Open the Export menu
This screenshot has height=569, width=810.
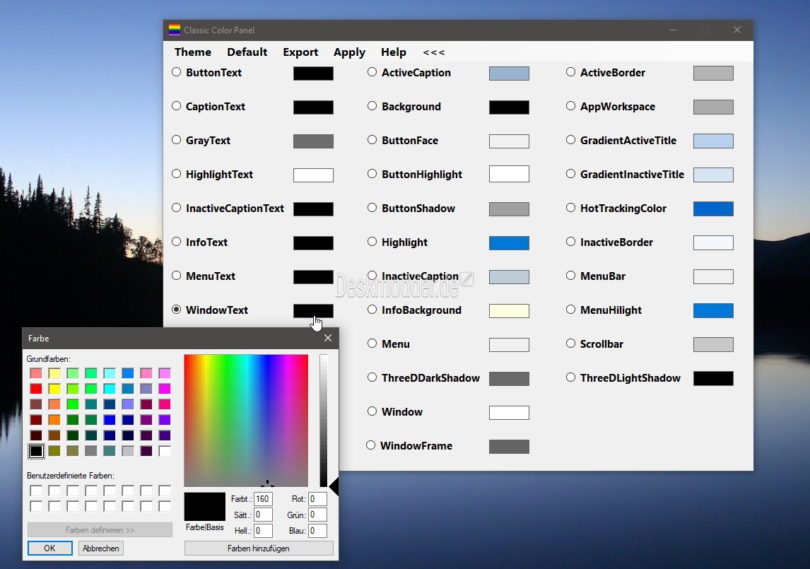pyautogui.click(x=300, y=52)
